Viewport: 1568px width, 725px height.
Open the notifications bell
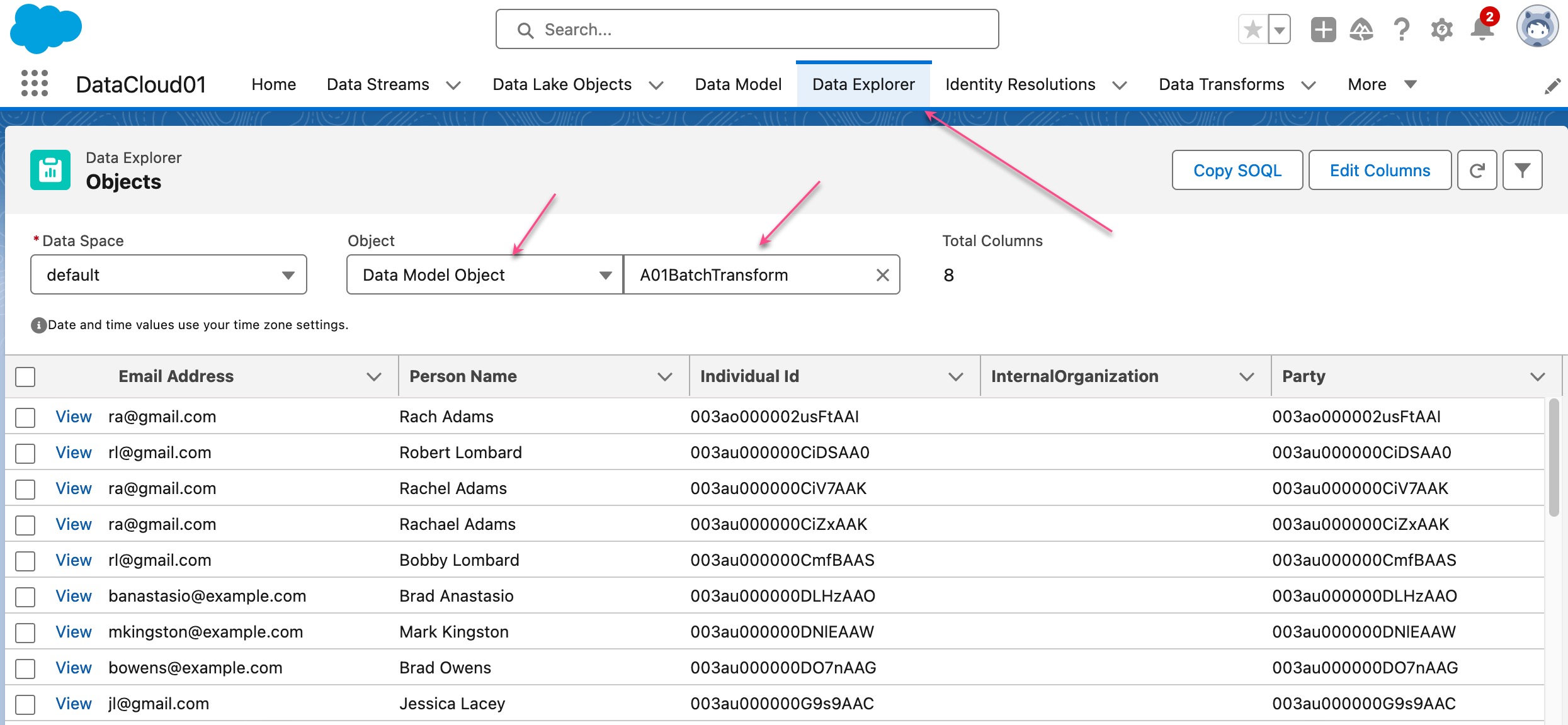tap(1482, 28)
